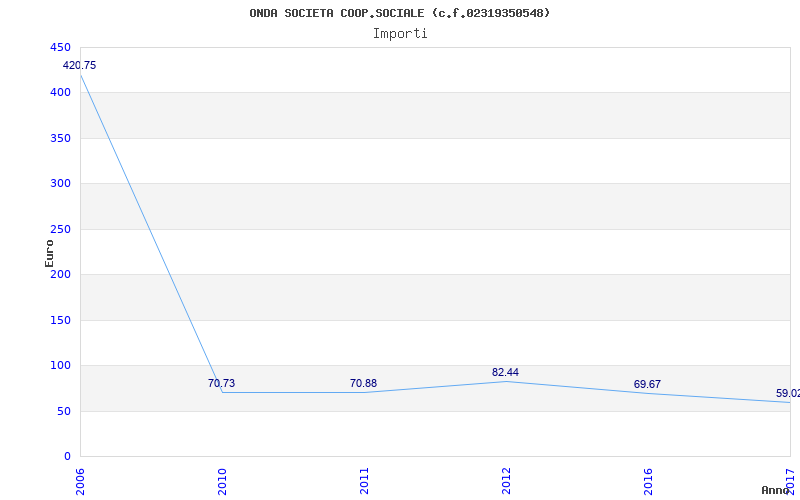
Task: Click the 100 y-axis tick label
Action: [x=60, y=366]
